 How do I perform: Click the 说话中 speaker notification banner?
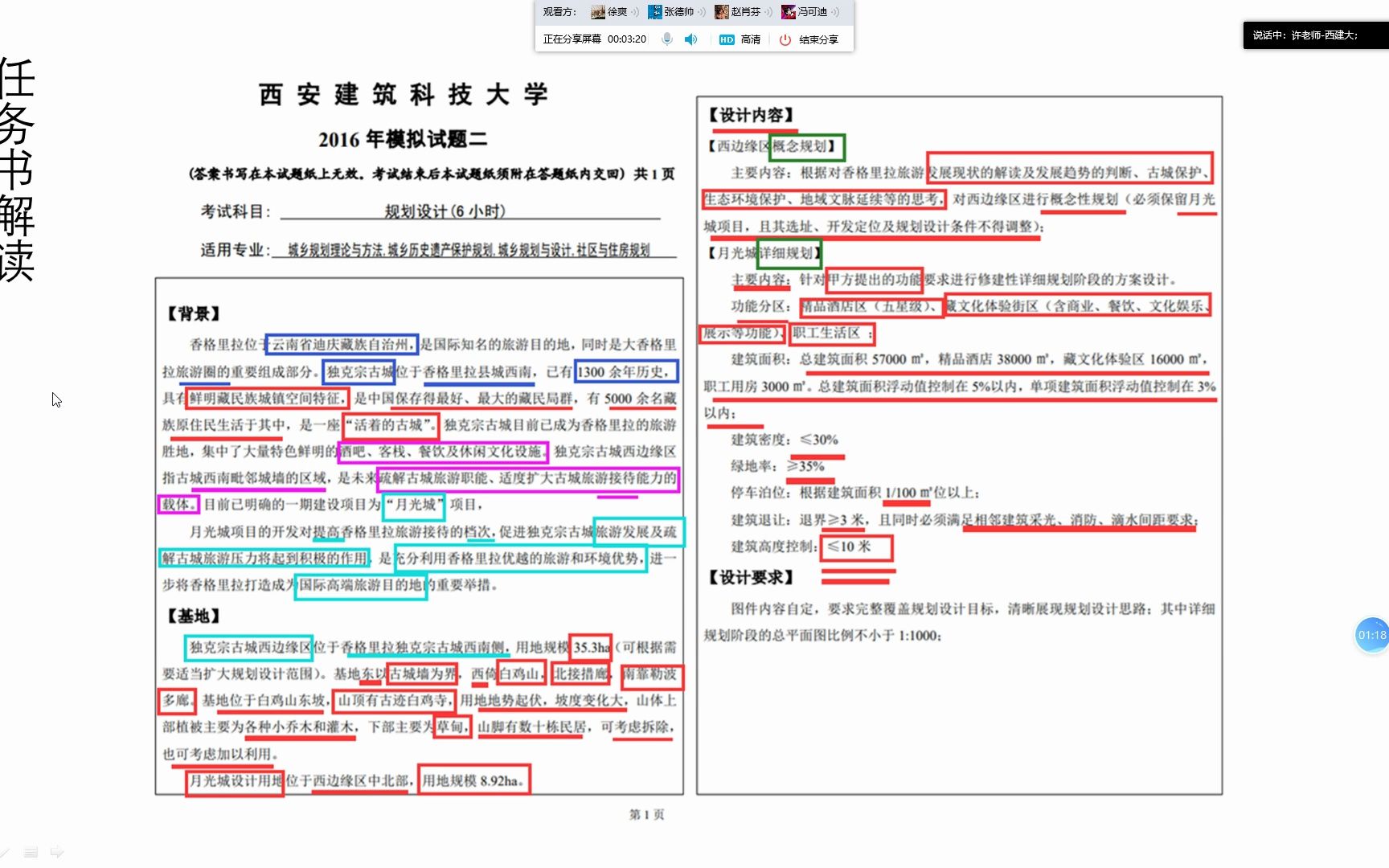click(x=1315, y=35)
